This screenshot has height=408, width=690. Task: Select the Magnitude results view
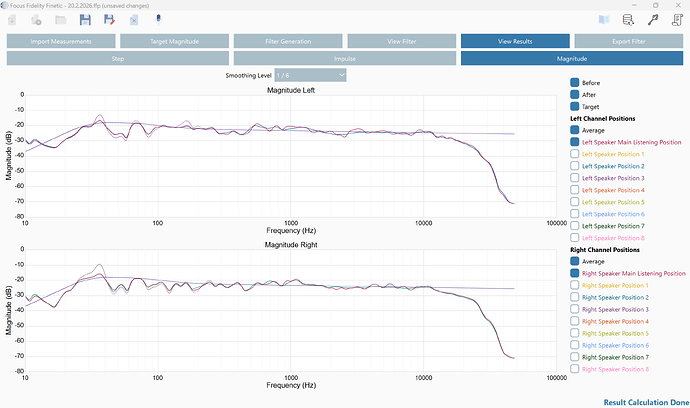572,59
